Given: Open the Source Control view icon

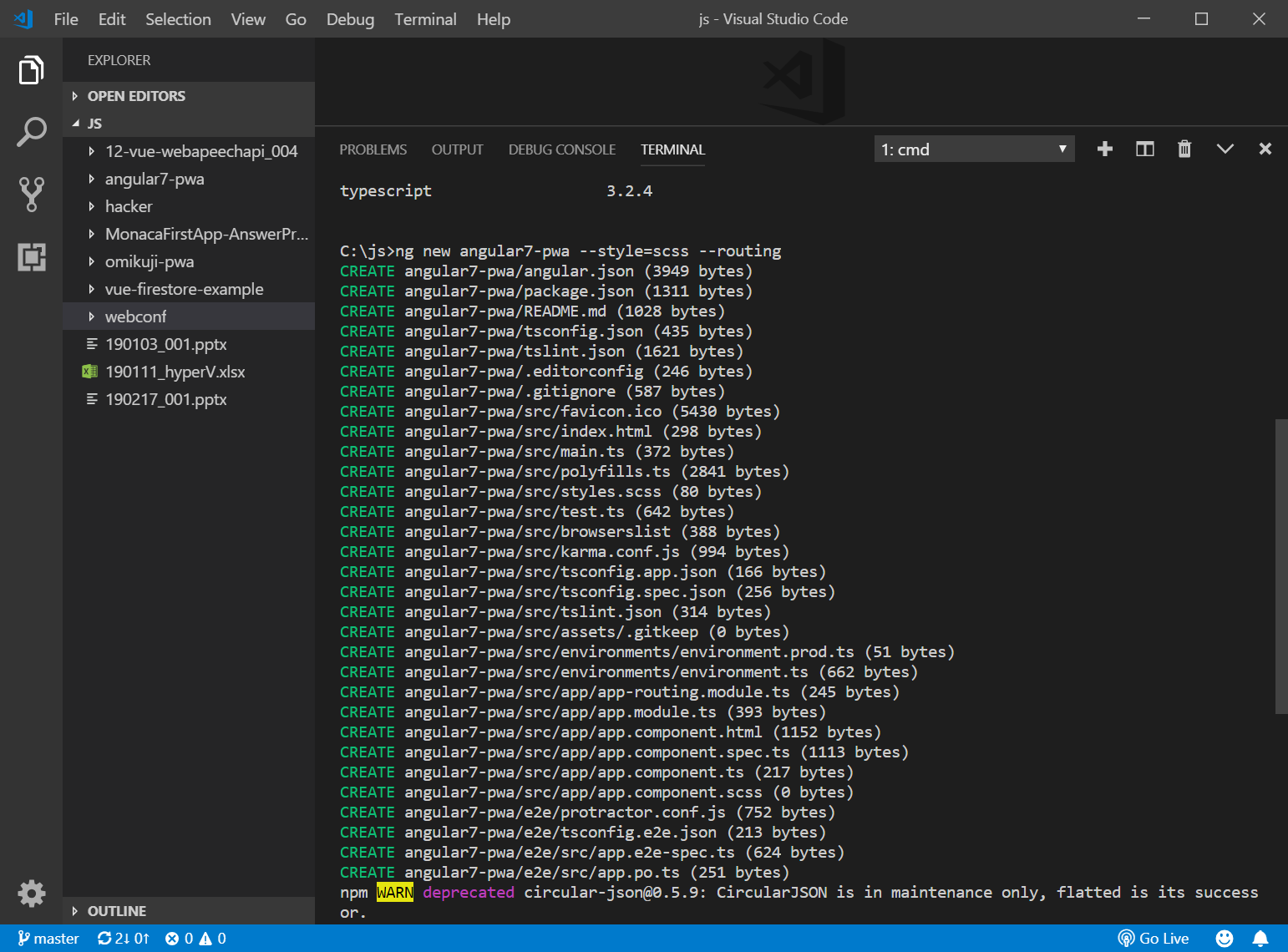Looking at the screenshot, I should [31, 194].
